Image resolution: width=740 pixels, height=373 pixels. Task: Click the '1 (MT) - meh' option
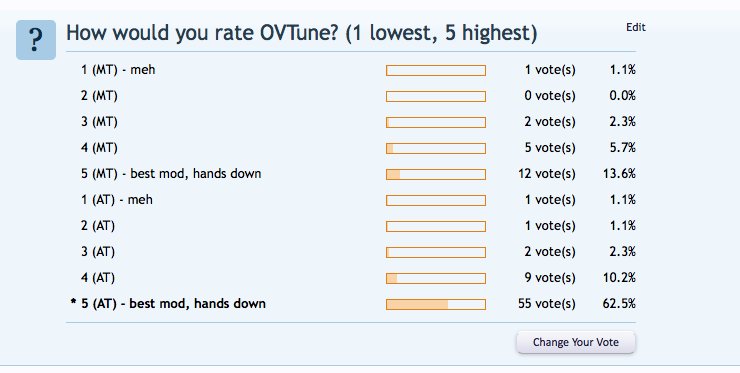click(118, 70)
